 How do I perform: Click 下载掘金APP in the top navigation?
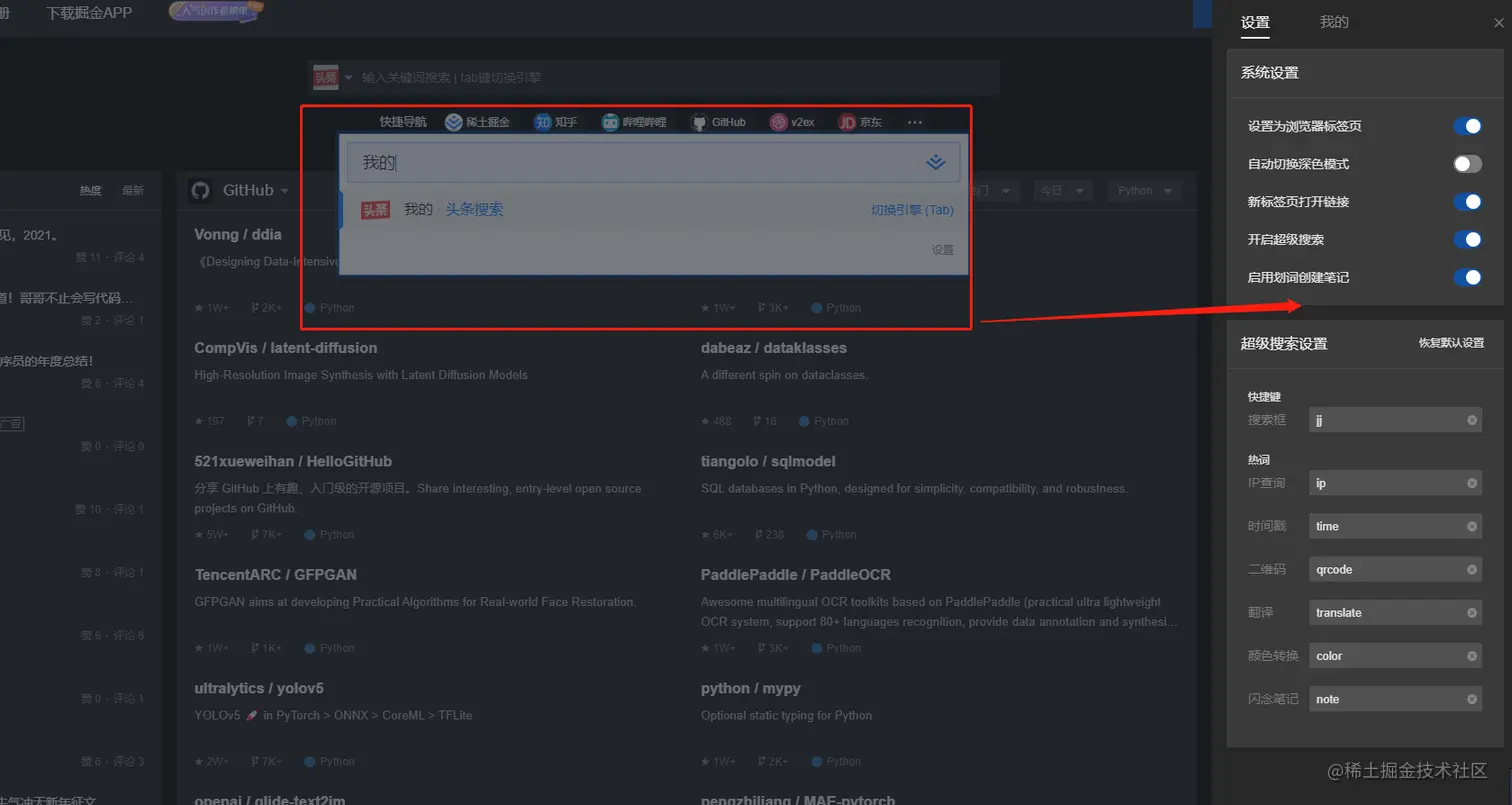pos(89,13)
